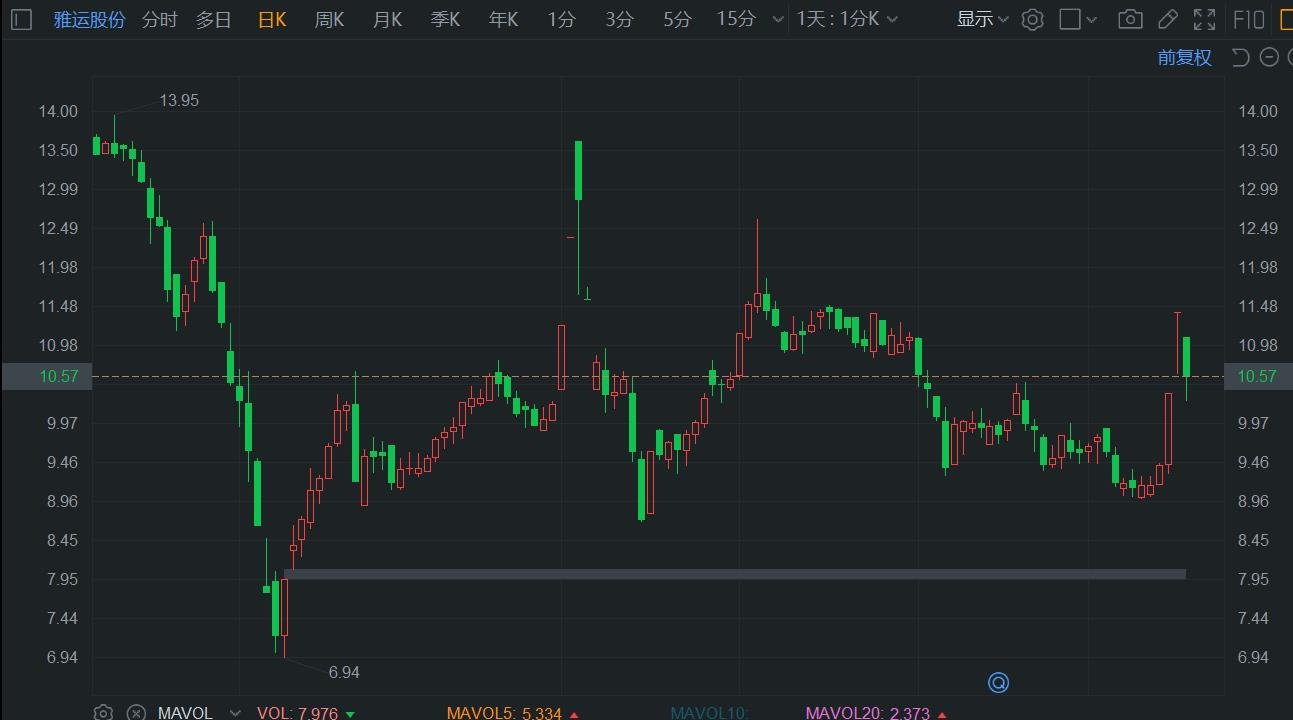The height and width of the screenshot is (720, 1293).
Task: Select the 日K daily candlestick tab
Action: pyautogui.click(x=272, y=19)
